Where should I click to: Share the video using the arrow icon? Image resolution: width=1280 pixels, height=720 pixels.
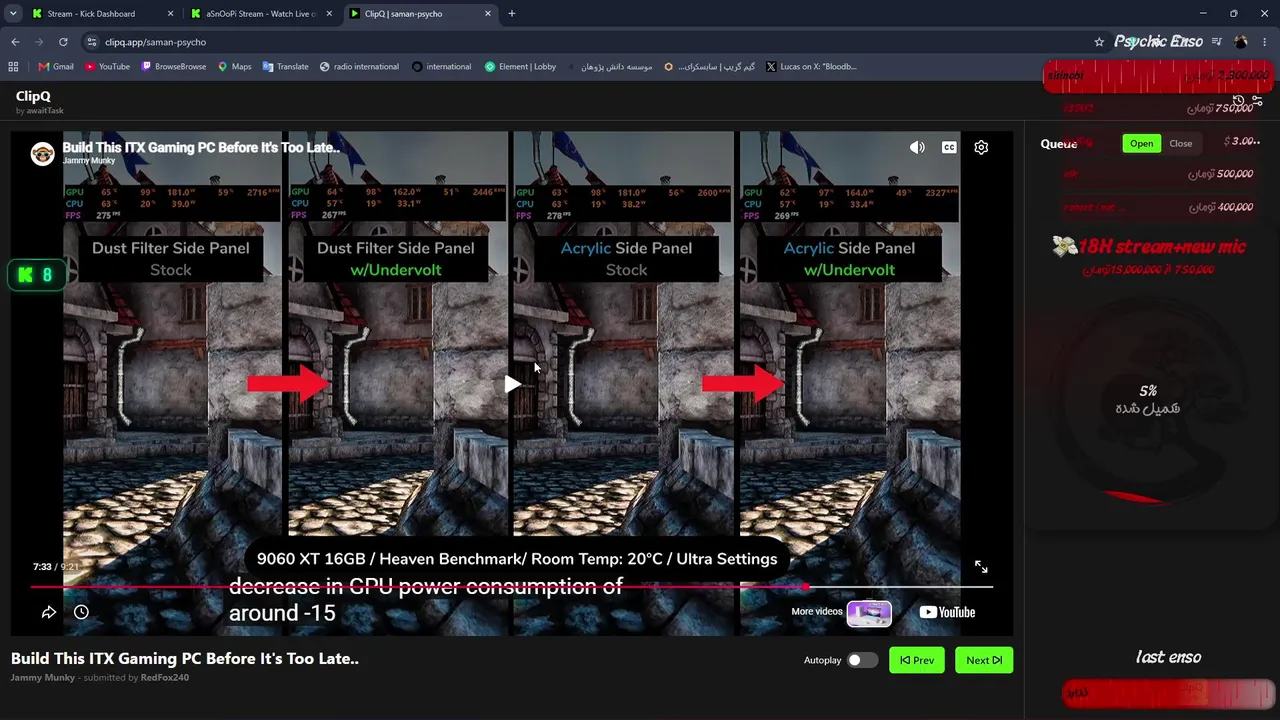point(48,612)
